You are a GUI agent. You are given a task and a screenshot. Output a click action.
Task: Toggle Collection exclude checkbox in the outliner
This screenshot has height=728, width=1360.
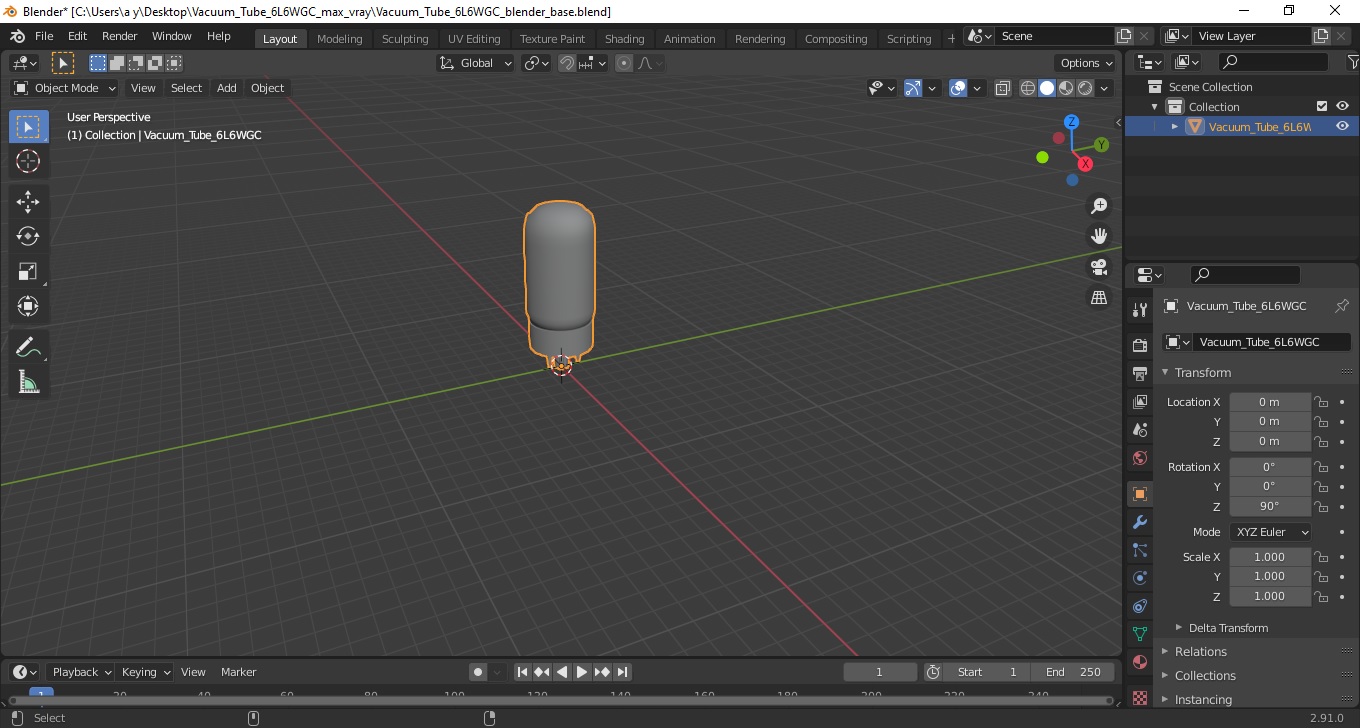click(1322, 106)
